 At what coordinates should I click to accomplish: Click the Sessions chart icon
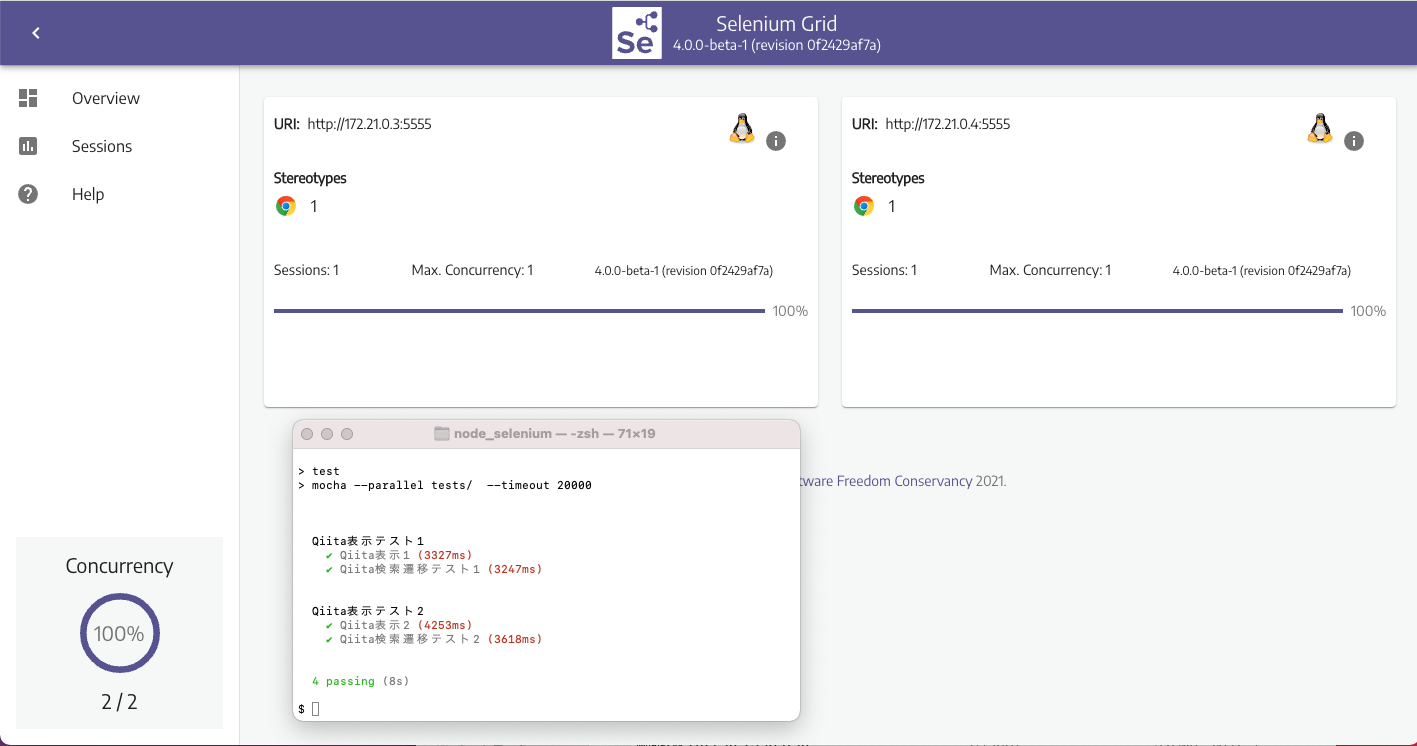coord(27,146)
